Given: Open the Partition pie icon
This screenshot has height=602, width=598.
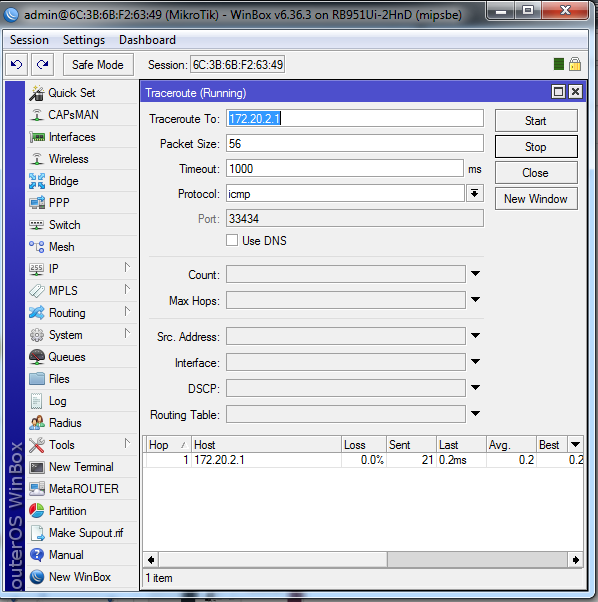Looking at the screenshot, I should coord(37,511).
